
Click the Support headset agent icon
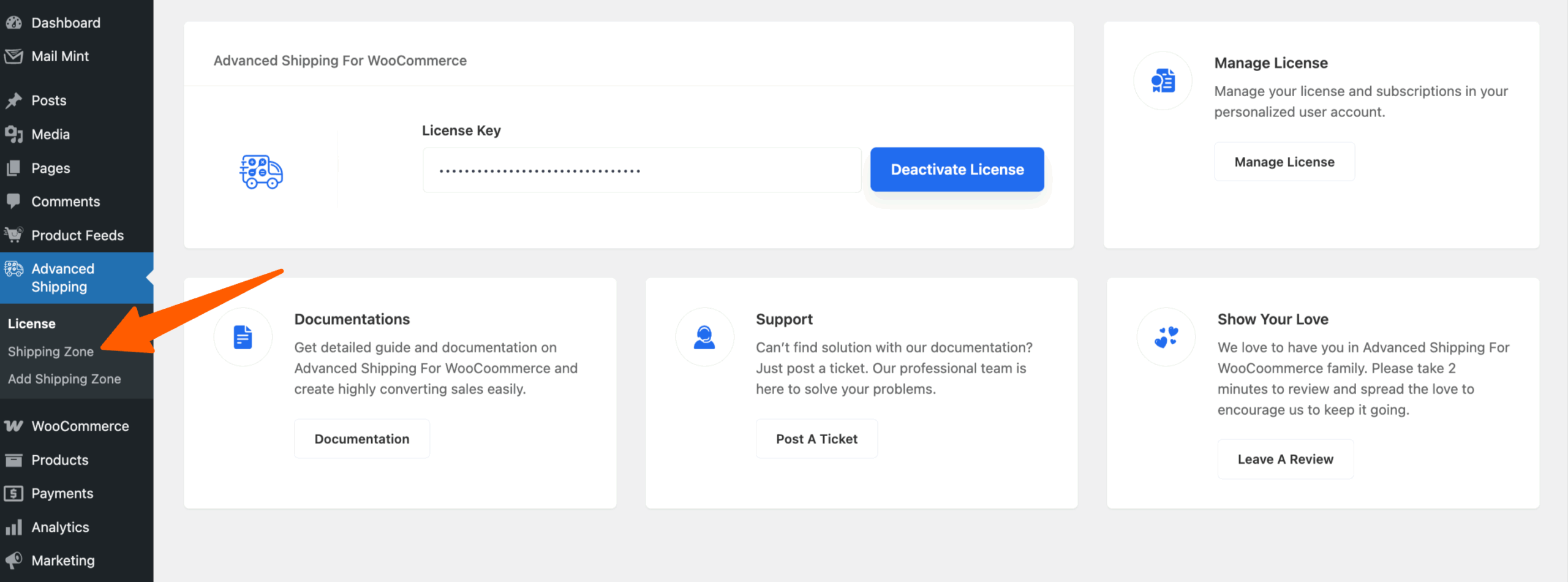coord(704,337)
